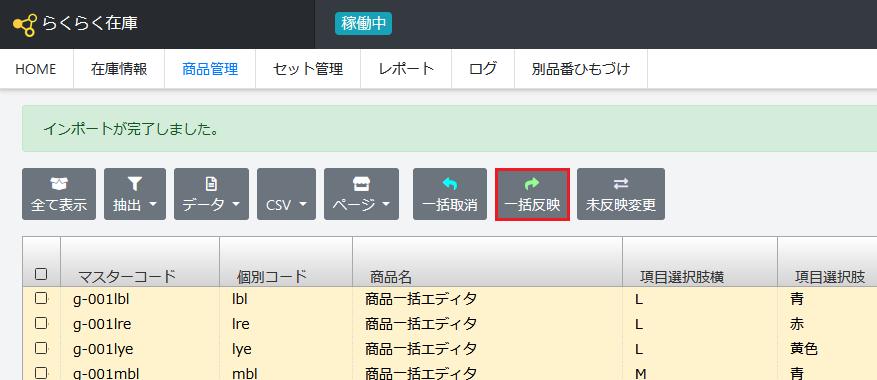The width and height of the screenshot is (877, 380).
Task: Click the swap arrows icon on 未反映変更
Action: pos(621,183)
